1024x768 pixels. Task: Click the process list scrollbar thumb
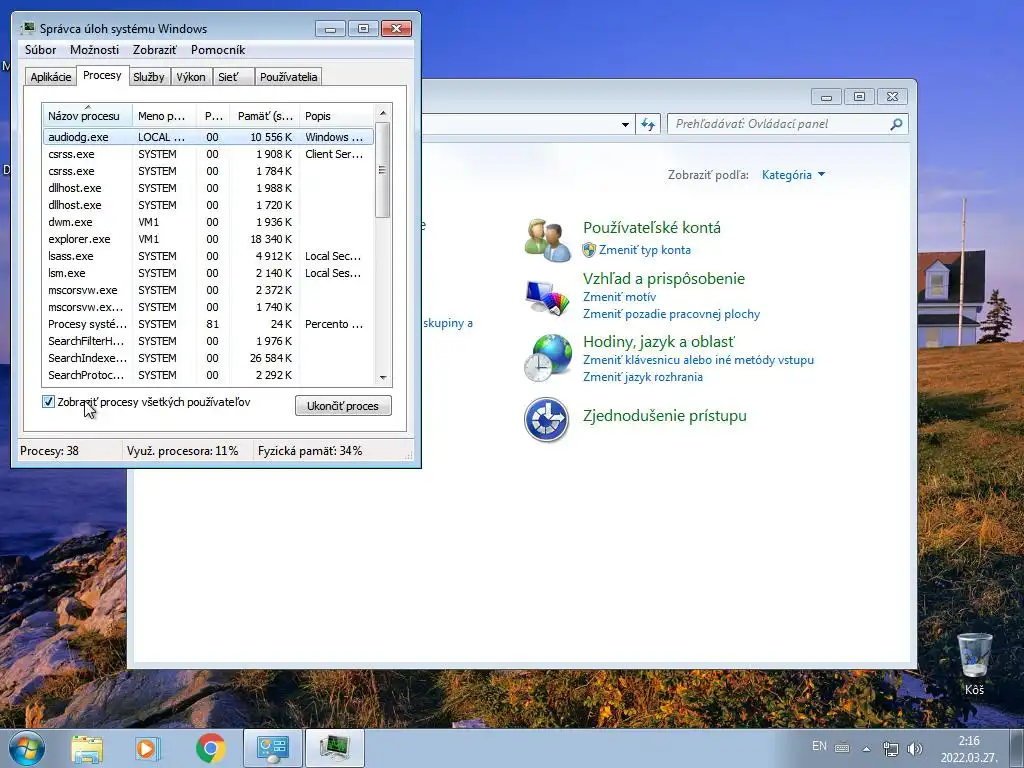click(383, 170)
